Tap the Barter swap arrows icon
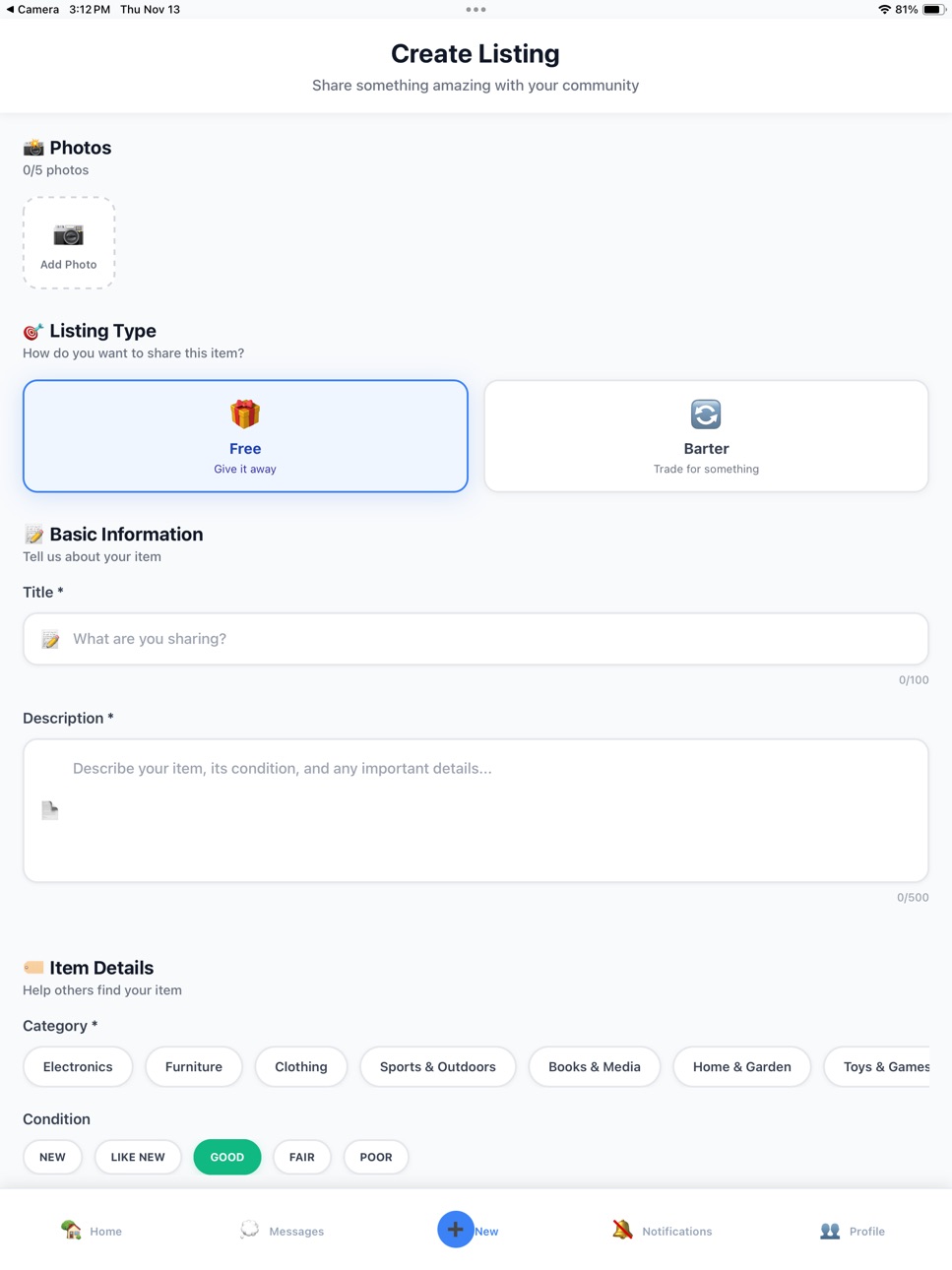952x1270 pixels. (x=706, y=414)
